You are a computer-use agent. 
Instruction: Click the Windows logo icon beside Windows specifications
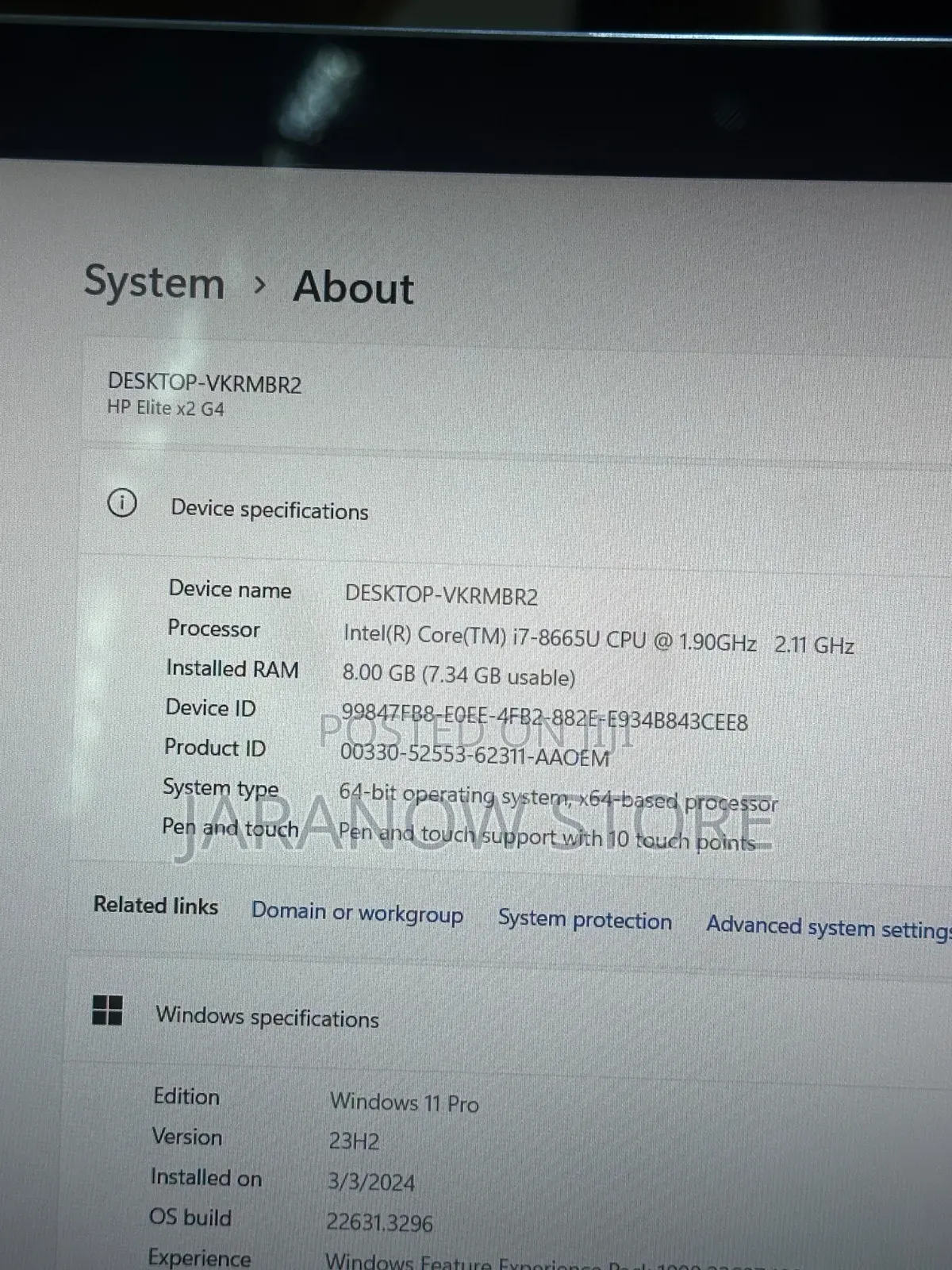pos(107,1010)
